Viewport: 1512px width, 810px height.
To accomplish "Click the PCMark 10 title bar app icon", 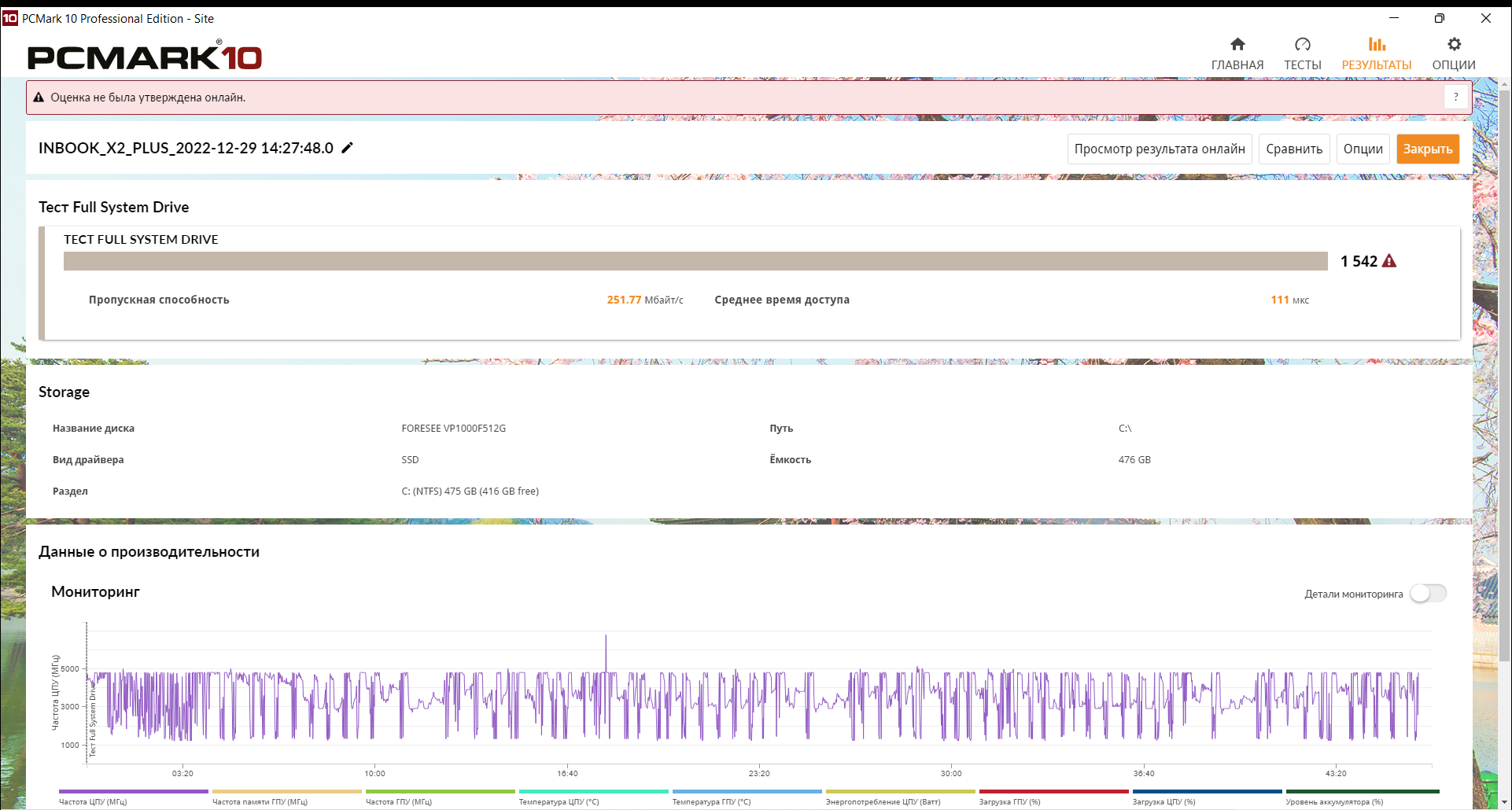I will coord(10,18).
